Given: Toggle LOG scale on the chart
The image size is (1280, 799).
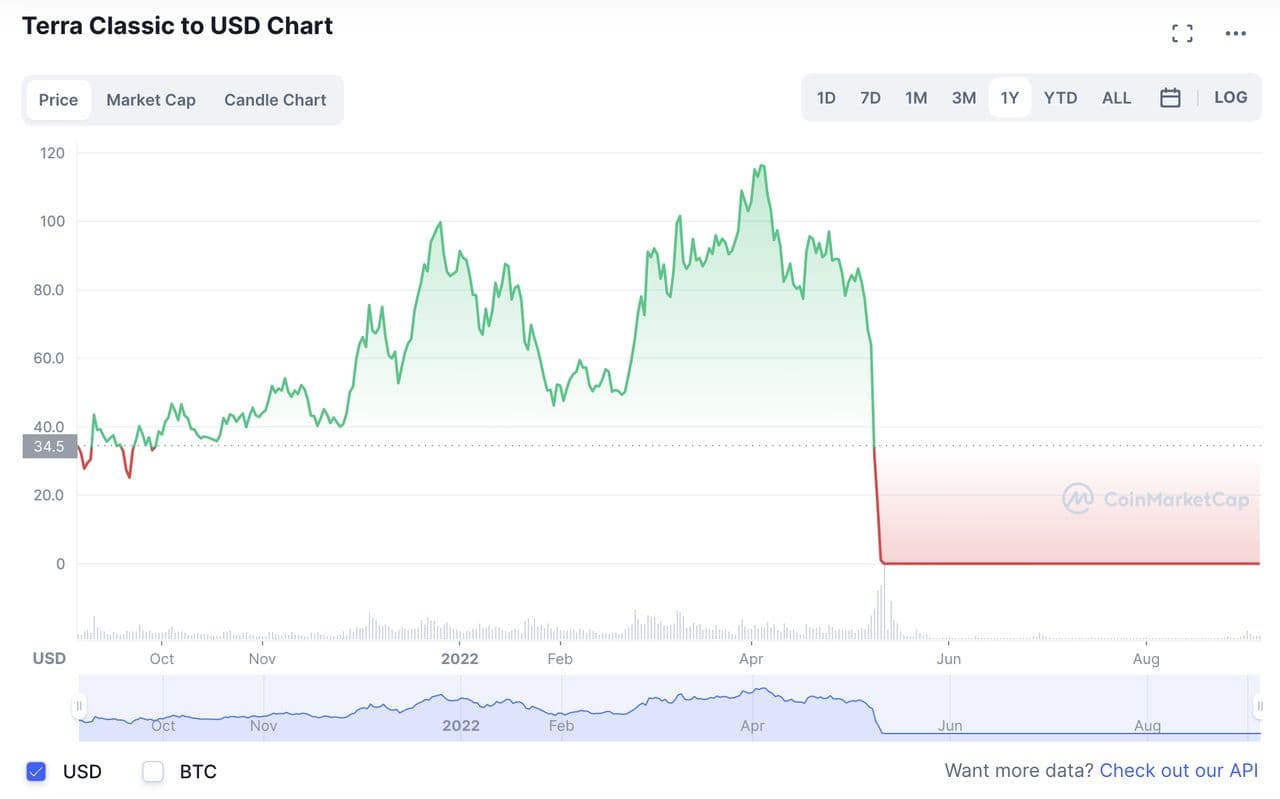Looking at the screenshot, I should pyautogui.click(x=1230, y=98).
